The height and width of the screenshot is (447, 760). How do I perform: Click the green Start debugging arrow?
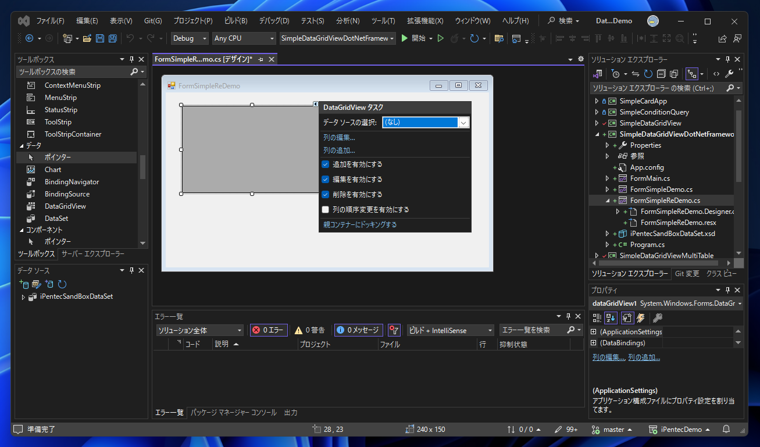[404, 38]
